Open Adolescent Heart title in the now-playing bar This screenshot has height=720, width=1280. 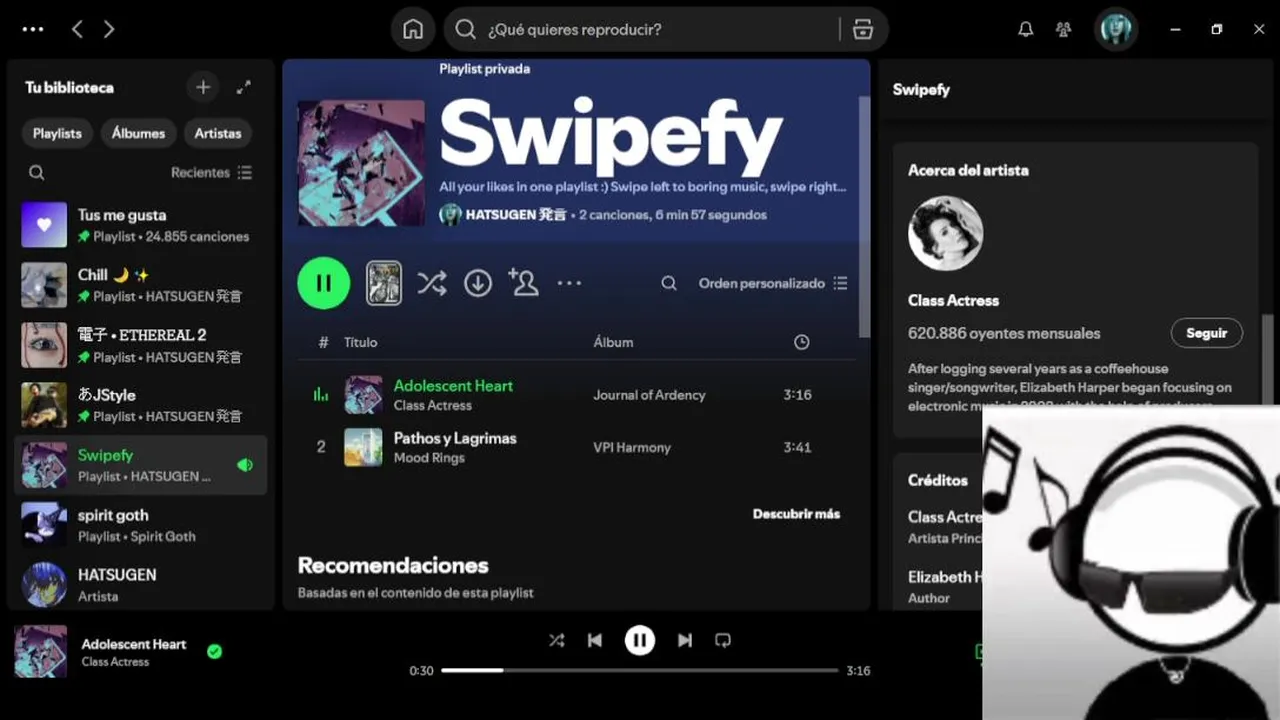(x=134, y=644)
